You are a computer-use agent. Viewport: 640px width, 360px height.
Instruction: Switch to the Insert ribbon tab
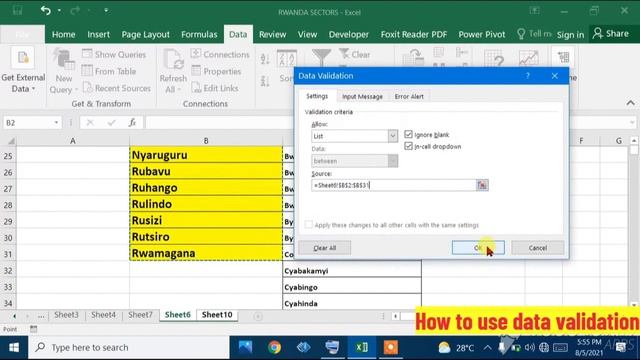(98, 35)
